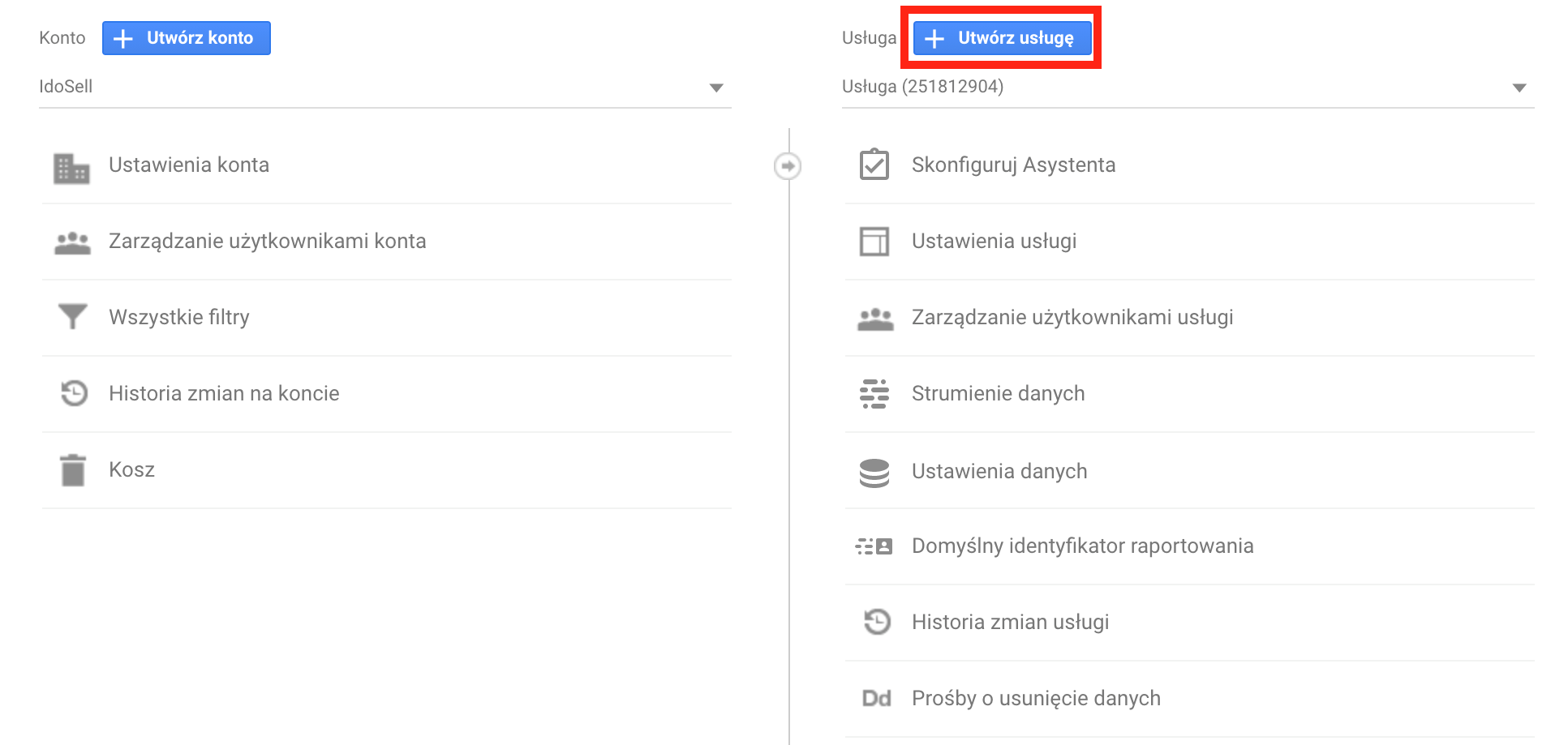Click the funnel icon for all filters
Viewport: 1568px width, 745px height.
72,316
